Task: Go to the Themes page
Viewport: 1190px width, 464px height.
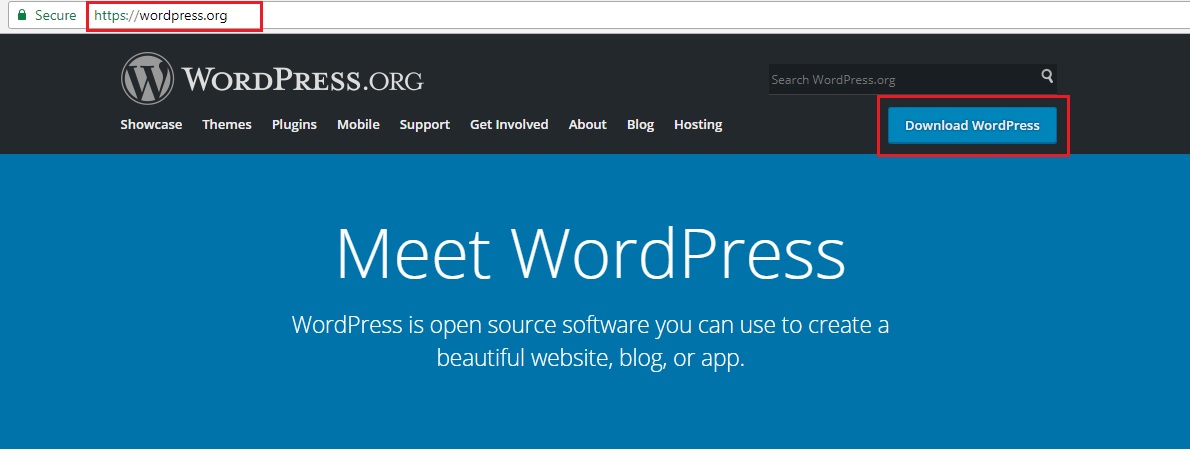Action: (227, 125)
